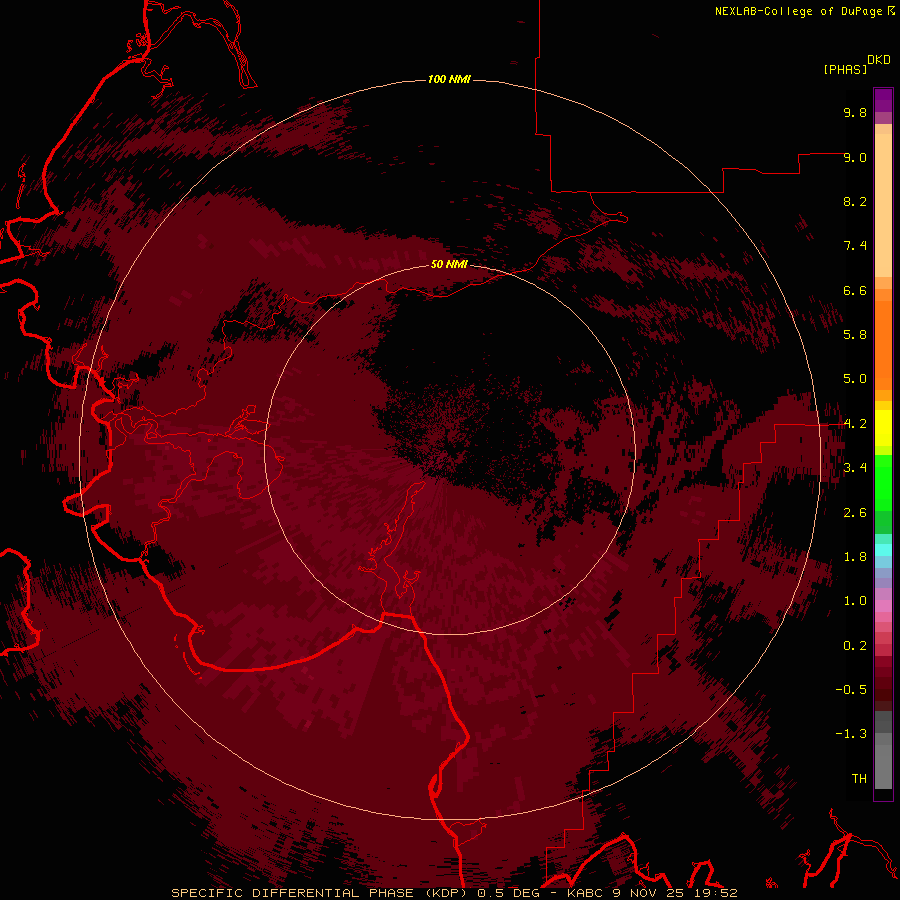Click the 9 NOV 25 19:52 timestamp
This screenshot has width=900, height=900.
pos(676,893)
